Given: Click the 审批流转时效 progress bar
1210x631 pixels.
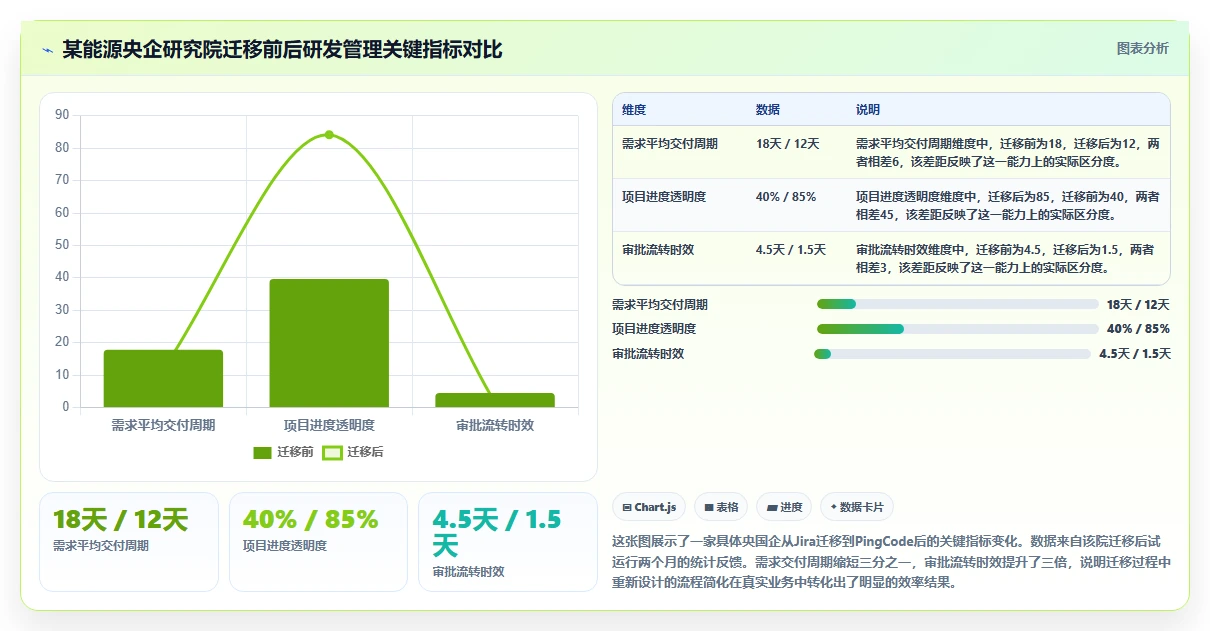Looking at the screenshot, I should [x=952, y=354].
